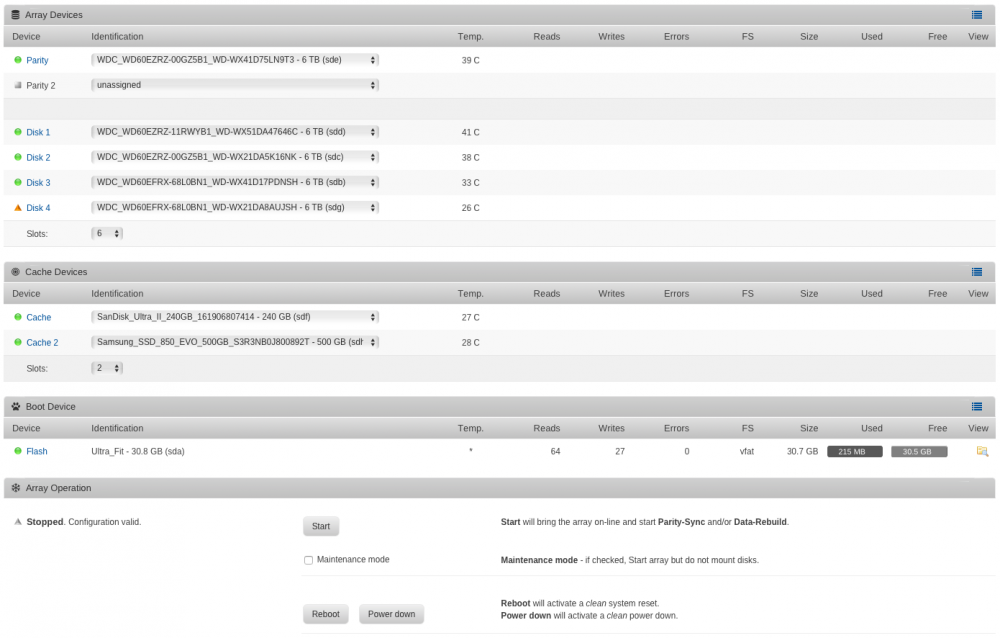Click Cache 2 temperature 28 C
The width and height of the screenshot is (1000, 638).
[471, 343]
